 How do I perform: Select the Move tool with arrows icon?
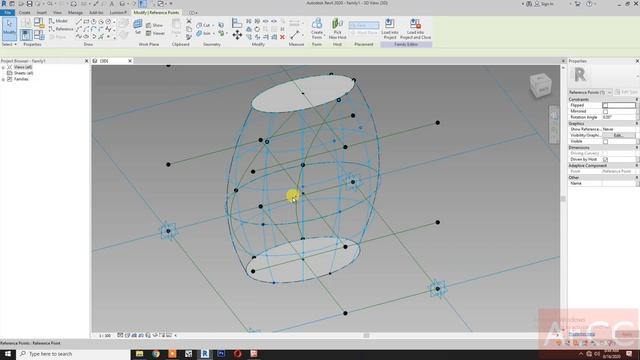point(237,35)
